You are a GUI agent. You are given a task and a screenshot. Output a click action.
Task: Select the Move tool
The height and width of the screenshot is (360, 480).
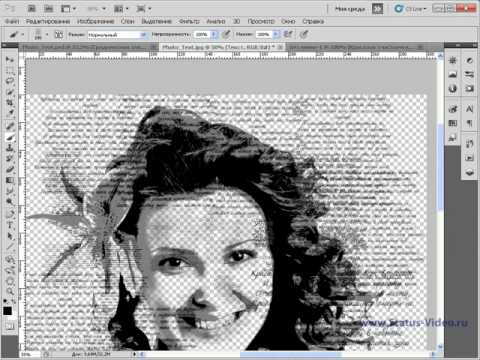10,60
